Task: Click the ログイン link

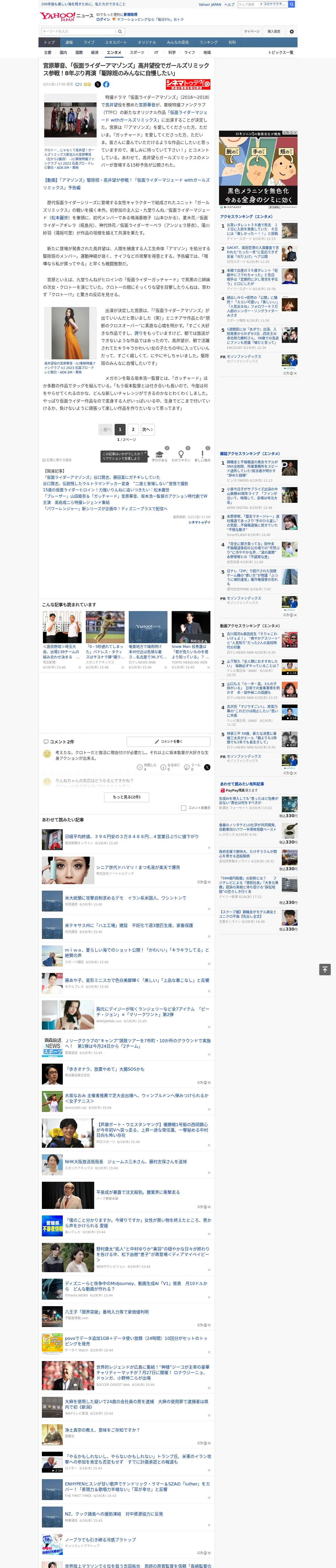Action: [103, 20]
